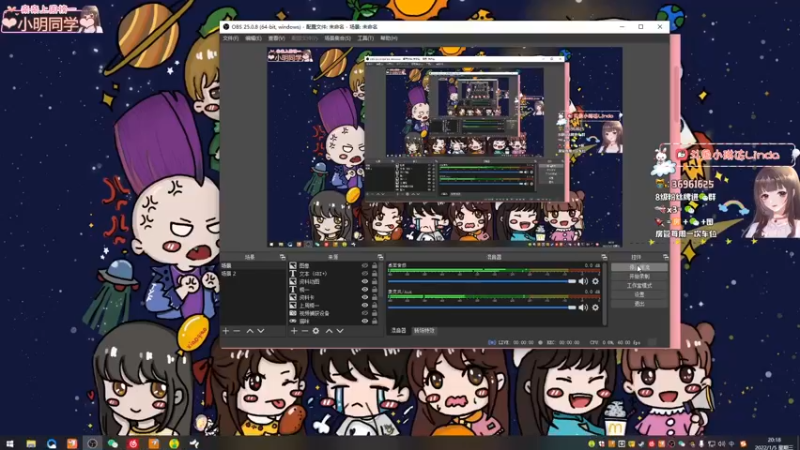The height and width of the screenshot is (450, 800).
Task: Switch to the 转场特效 tab
Action: (x=424, y=331)
